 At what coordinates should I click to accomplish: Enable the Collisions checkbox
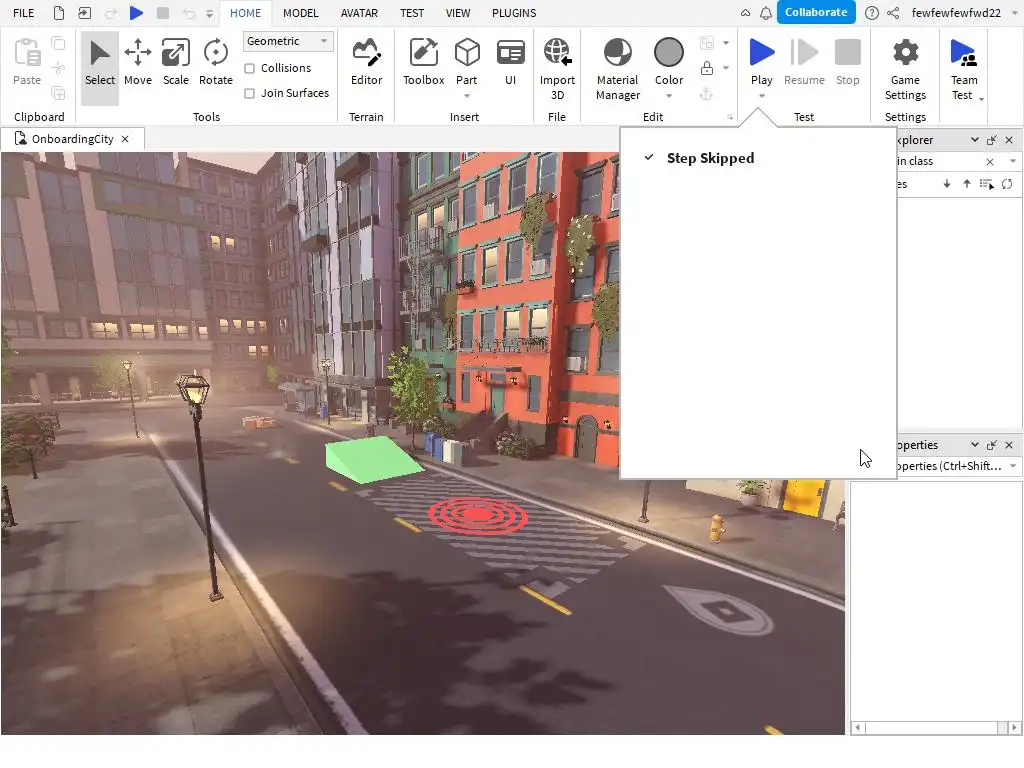(x=249, y=68)
